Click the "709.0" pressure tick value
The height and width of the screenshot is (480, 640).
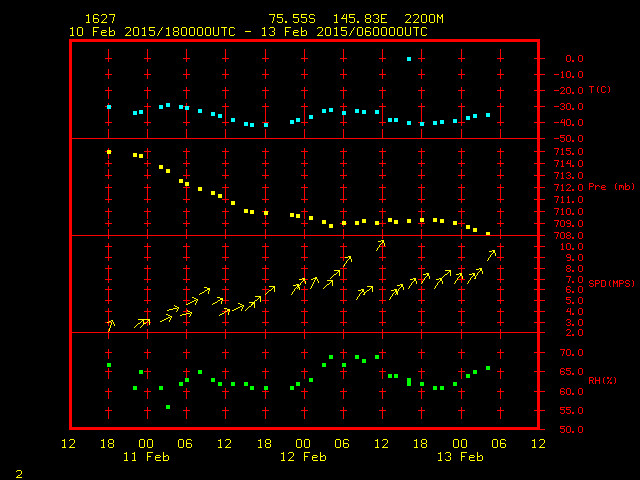coord(569,224)
